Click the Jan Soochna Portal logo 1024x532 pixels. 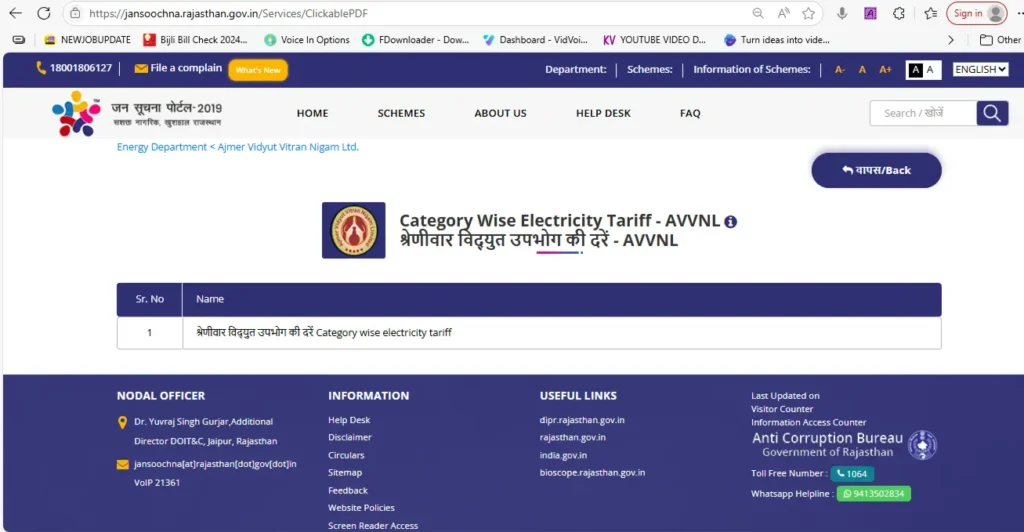(137, 114)
